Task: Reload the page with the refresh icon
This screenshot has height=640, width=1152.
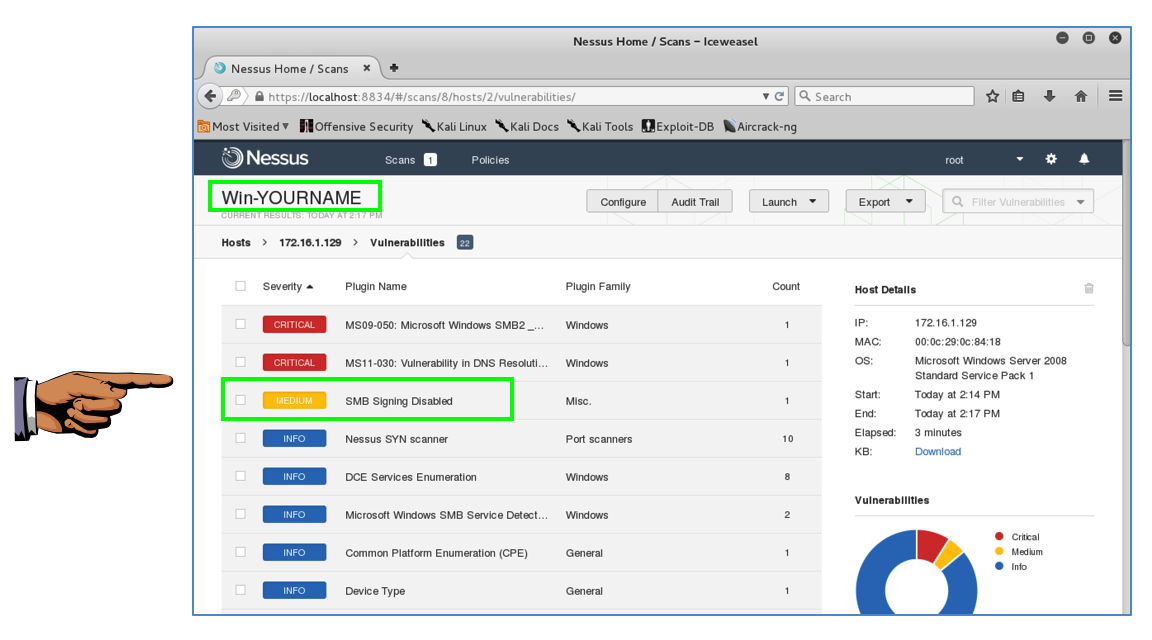Action: click(x=780, y=96)
